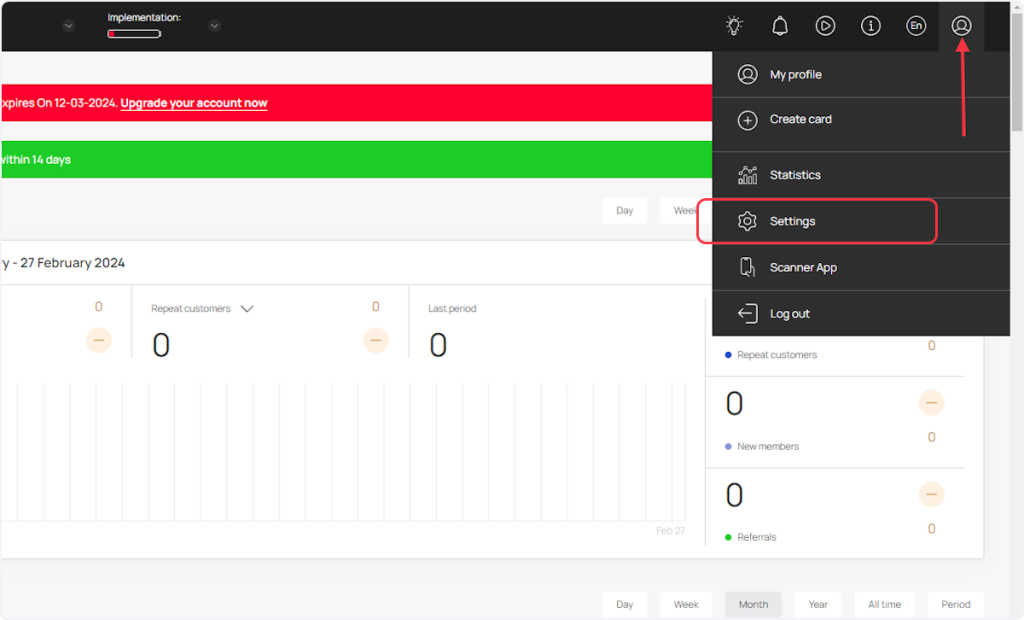This screenshot has height=620, width=1024.
Task: Open Settings from the account menu
Action: [x=792, y=221]
